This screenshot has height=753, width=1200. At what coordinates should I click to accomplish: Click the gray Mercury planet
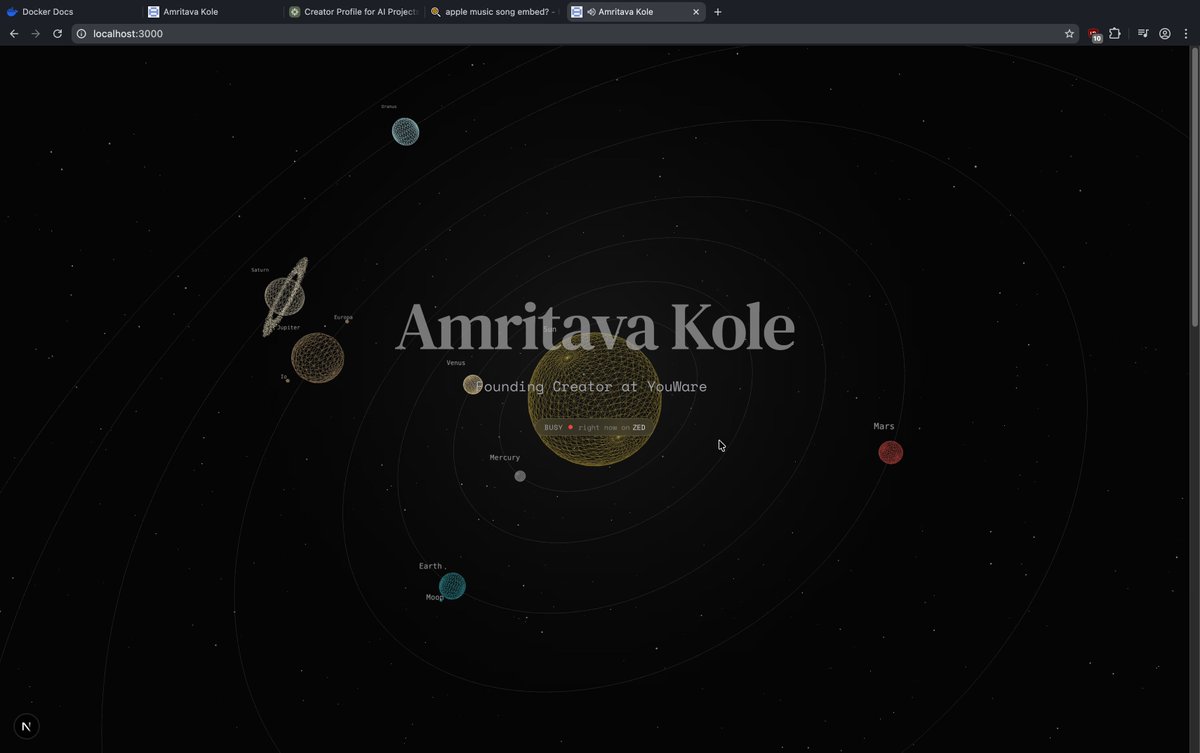(520, 476)
